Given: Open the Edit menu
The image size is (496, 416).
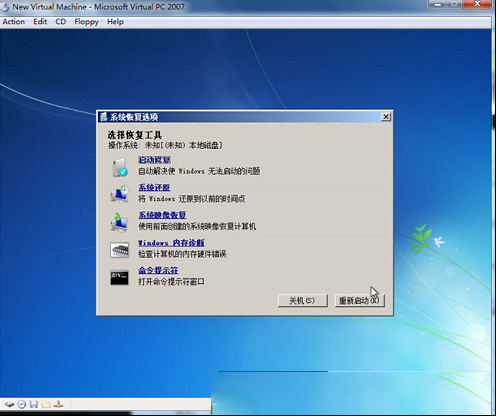Looking at the screenshot, I should click(40, 22).
